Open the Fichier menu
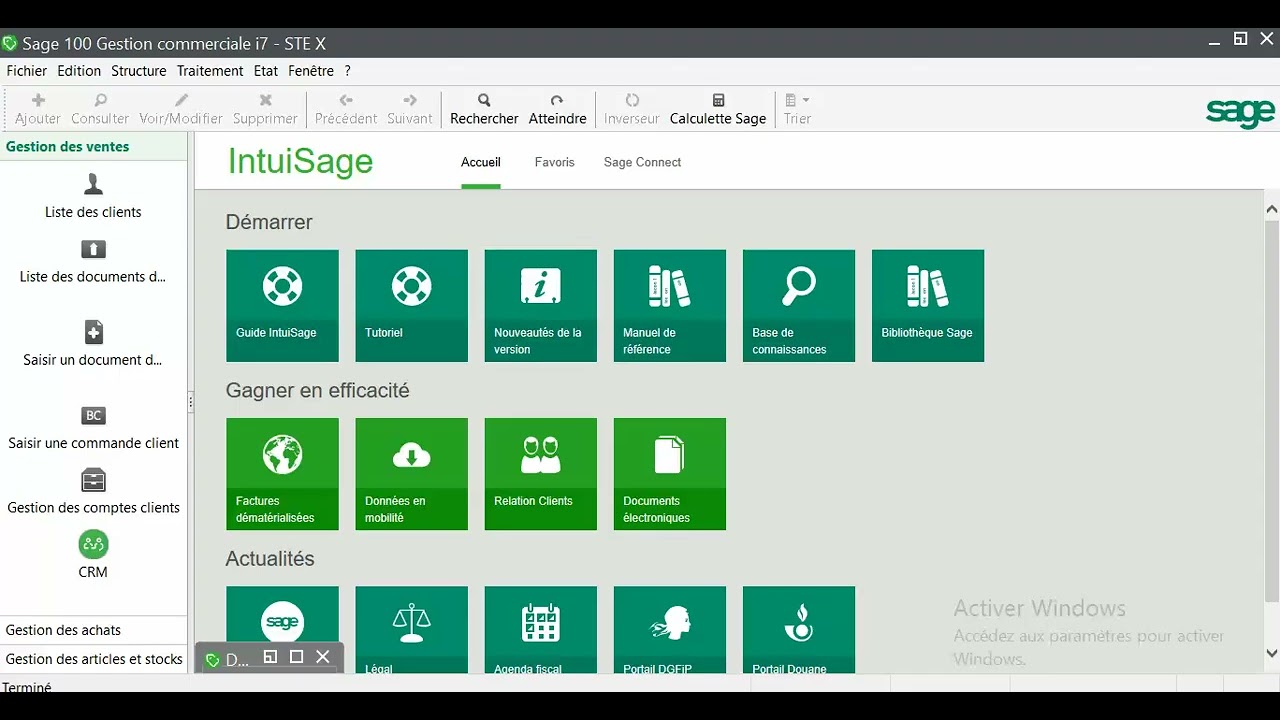 pos(27,71)
